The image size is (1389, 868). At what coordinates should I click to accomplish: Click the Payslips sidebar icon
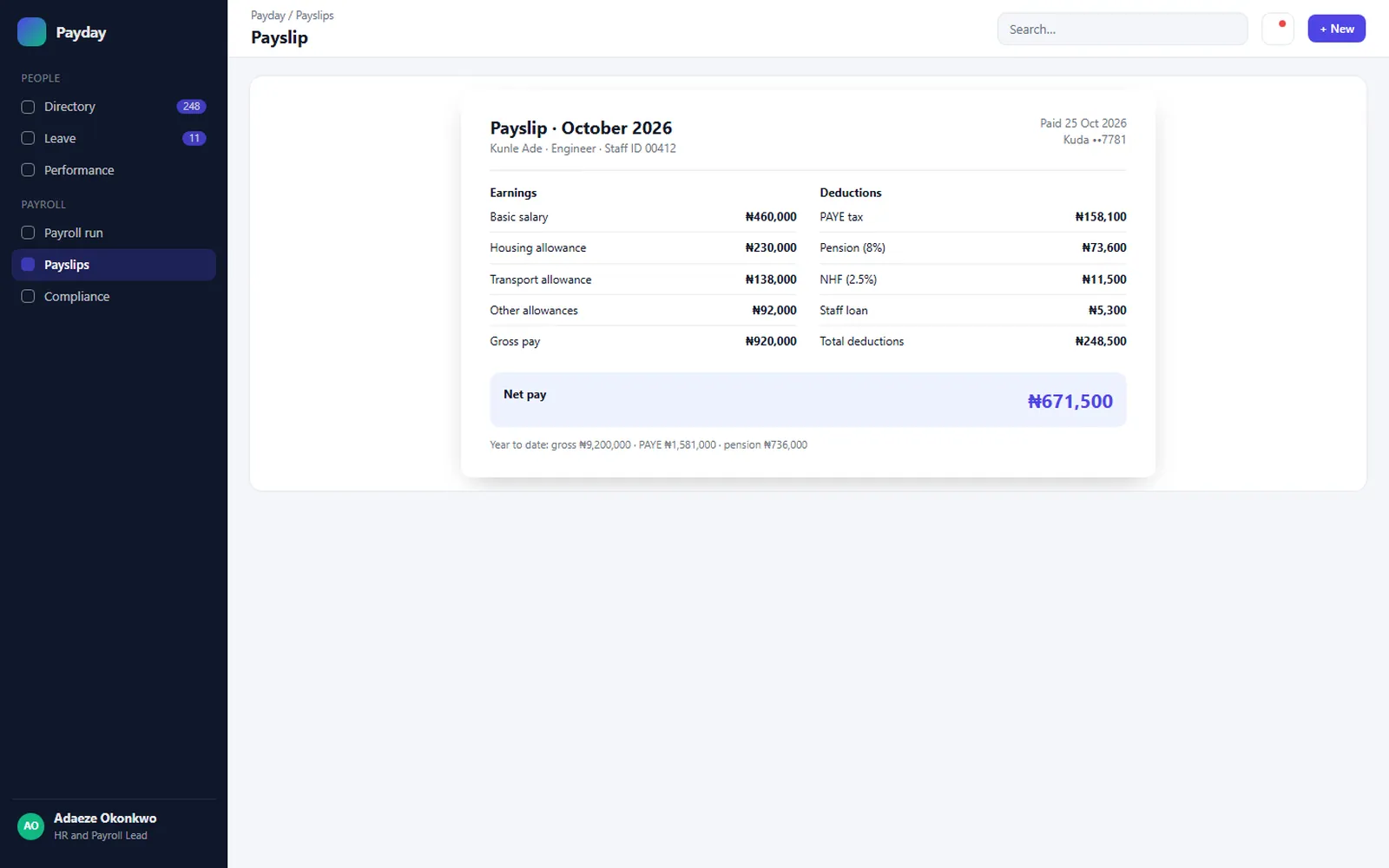[28, 265]
